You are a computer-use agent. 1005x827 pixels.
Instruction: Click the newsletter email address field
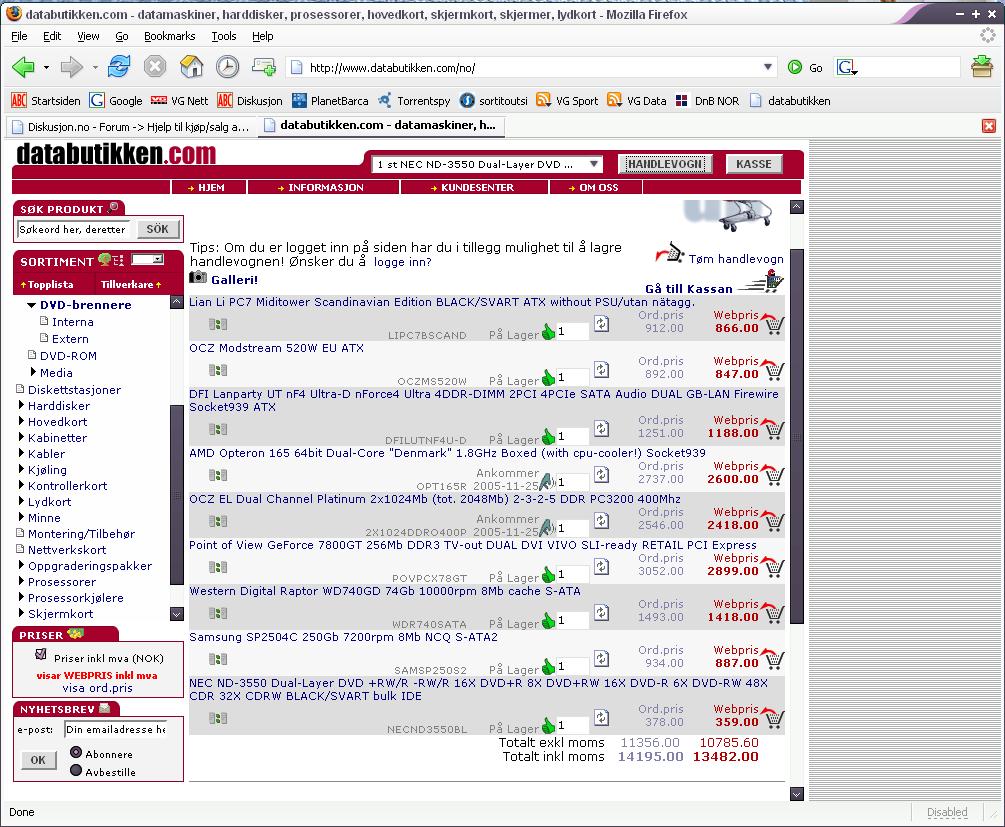[115, 729]
